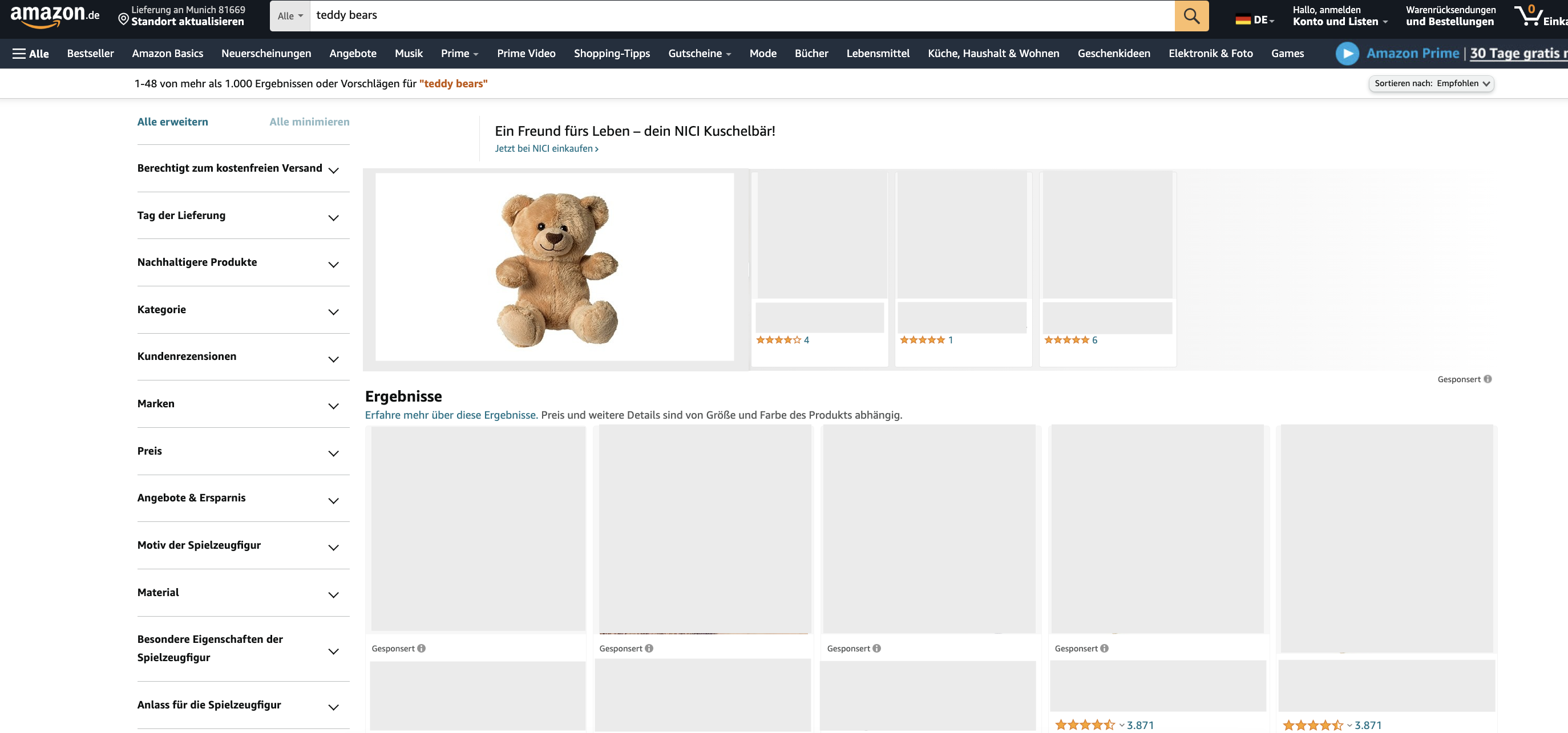Click the orange search magnifier button
The image size is (1568, 733).
[x=1191, y=16]
